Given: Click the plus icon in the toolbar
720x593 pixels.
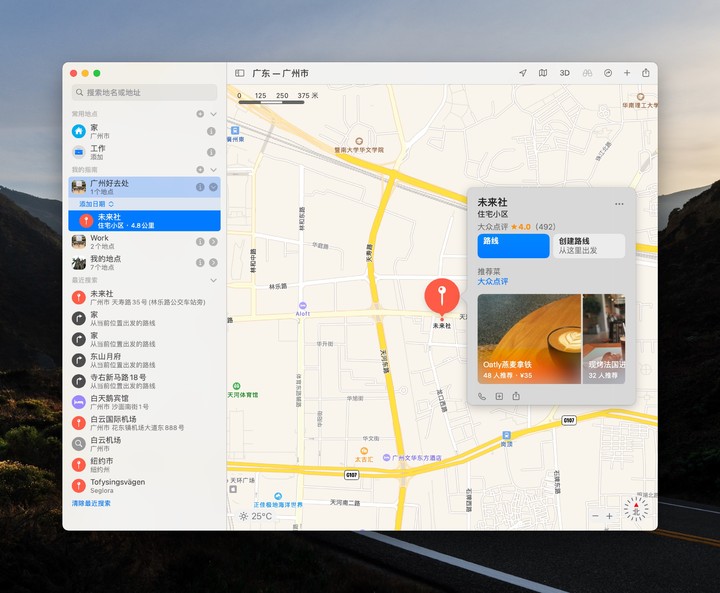Looking at the screenshot, I should 627,73.
